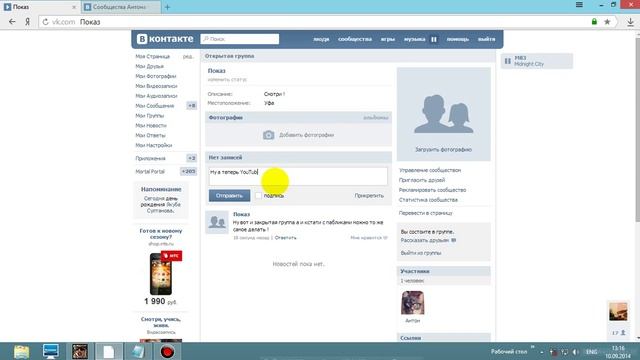Screen dimensions: 640x360
Task: Open Рекламировать сообщество link
Action: pos(432,190)
